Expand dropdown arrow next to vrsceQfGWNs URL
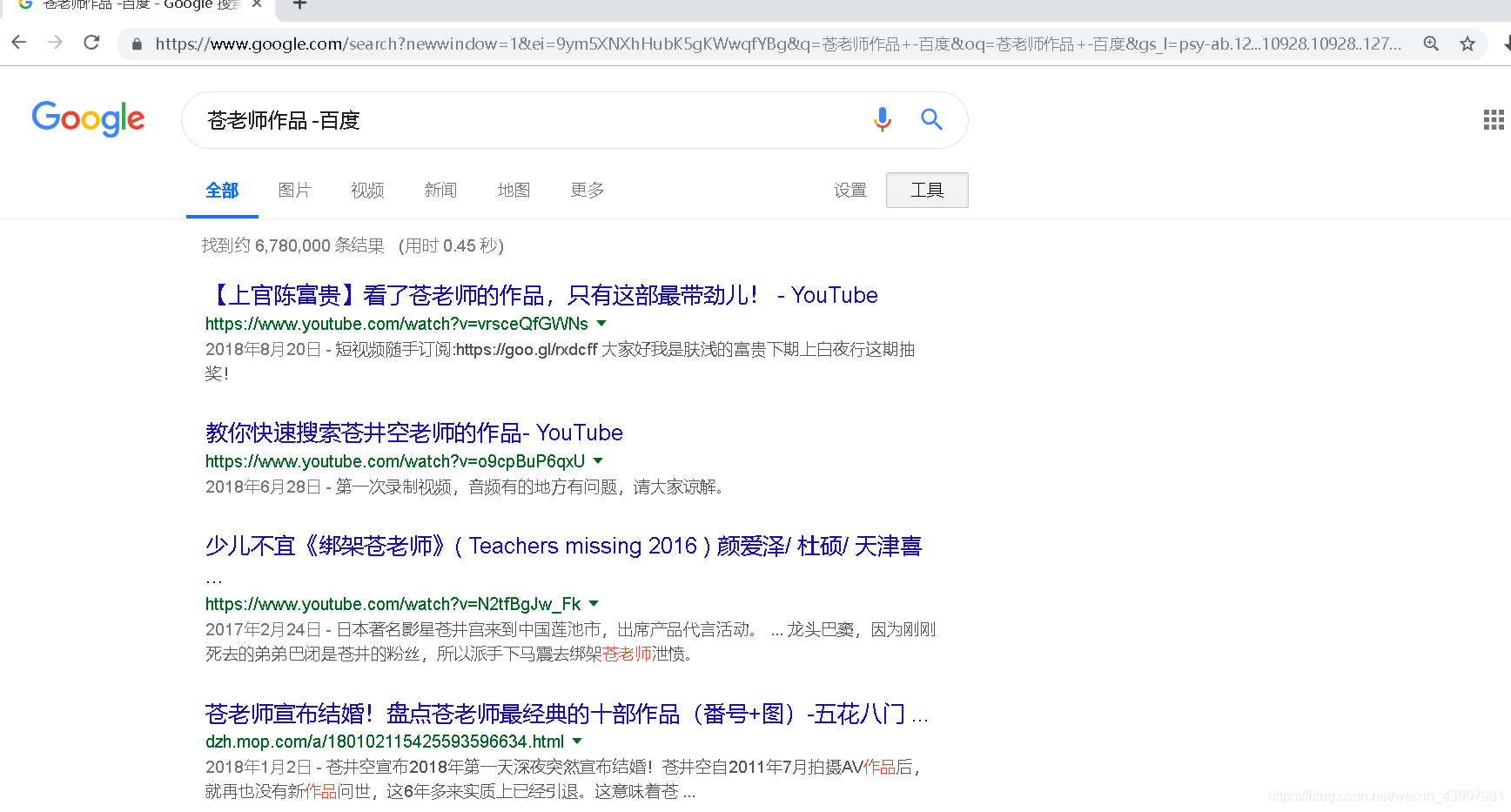This screenshot has width=1511, height=812. click(x=601, y=323)
